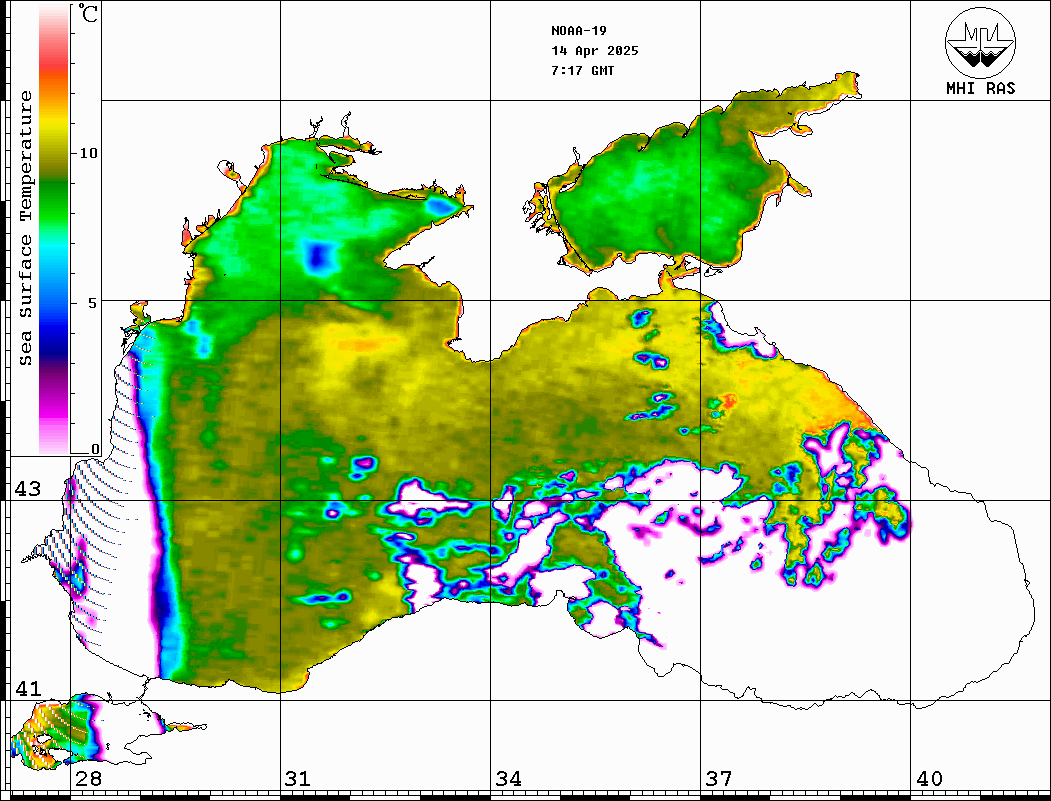Image resolution: width=1051 pixels, height=801 pixels.
Task: Click the "0" tick on color scale
Action: coord(95,449)
